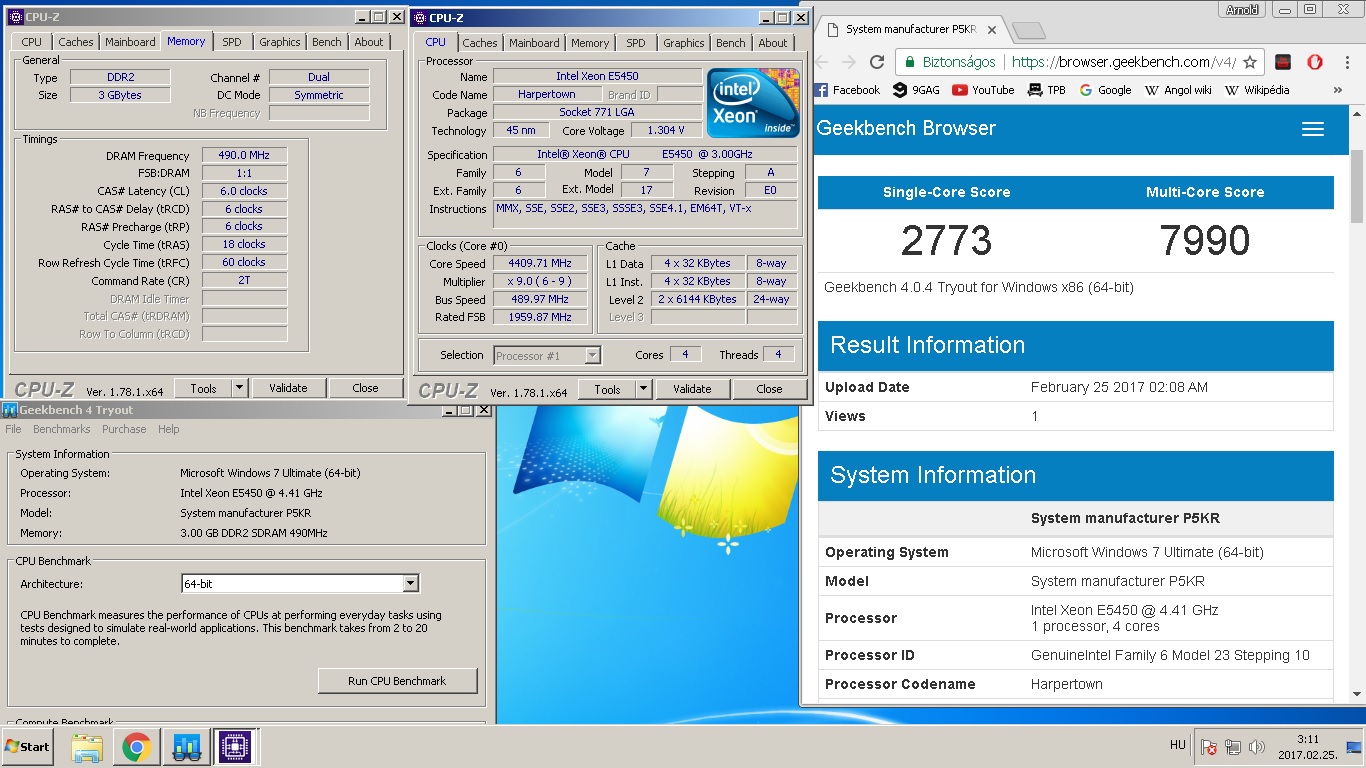This screenshot has height=768, width=1366.
Task: Click the network tray icon
Action: click(x=1233, y=747)
